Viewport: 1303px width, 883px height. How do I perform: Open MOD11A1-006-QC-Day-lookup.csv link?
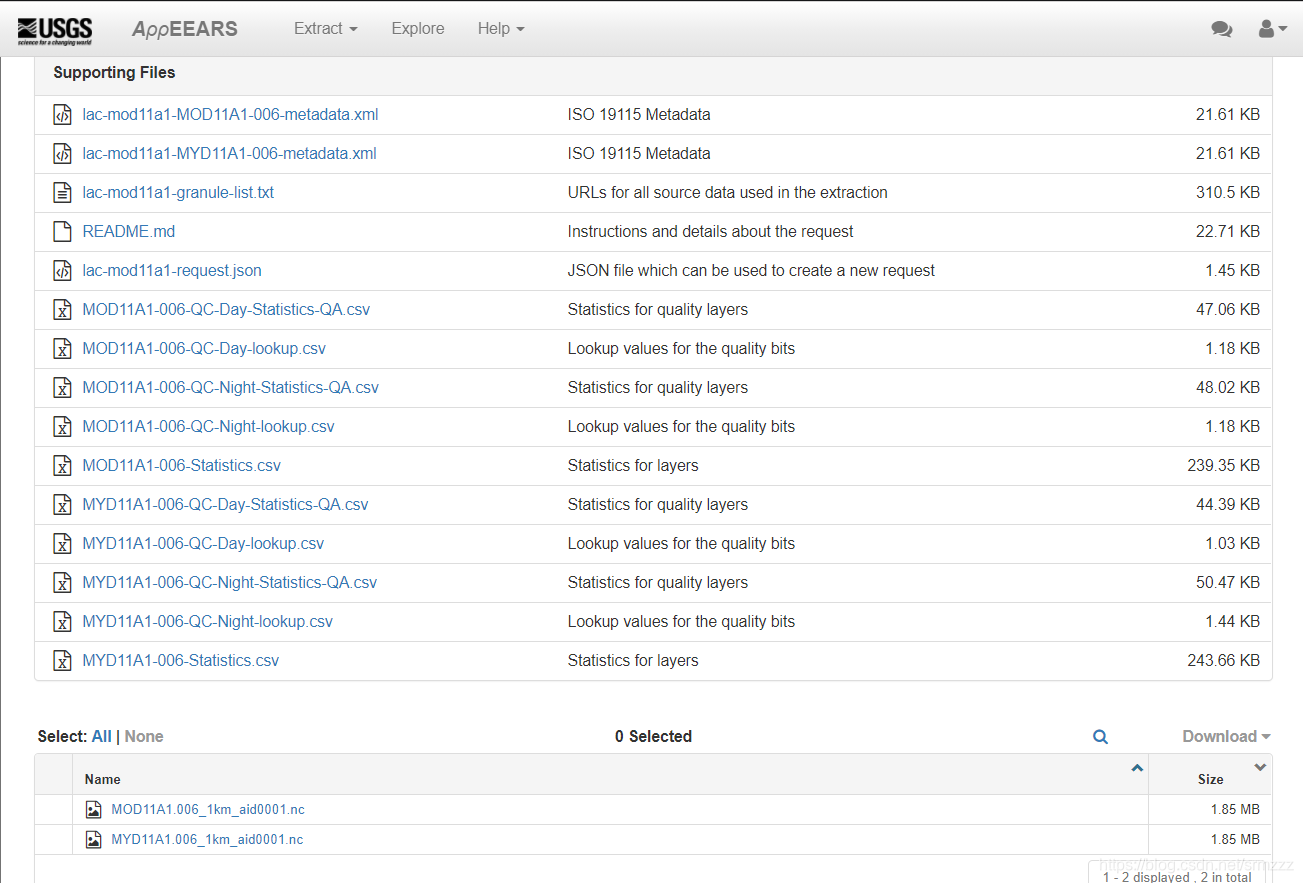pyautogui.click(x=204, y=349)
